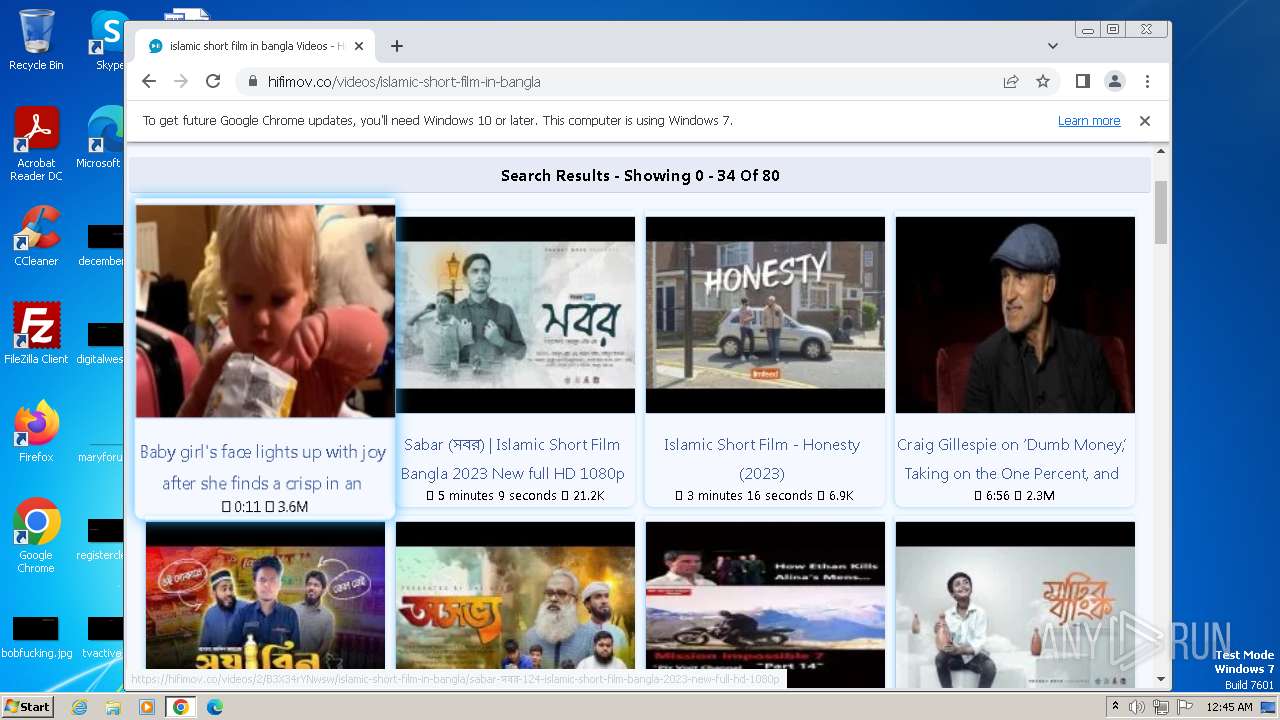Viewport: 1280px width, 720px height.
Task: Click the vertical scrollbar thumb
Action: click(1161, 212)
